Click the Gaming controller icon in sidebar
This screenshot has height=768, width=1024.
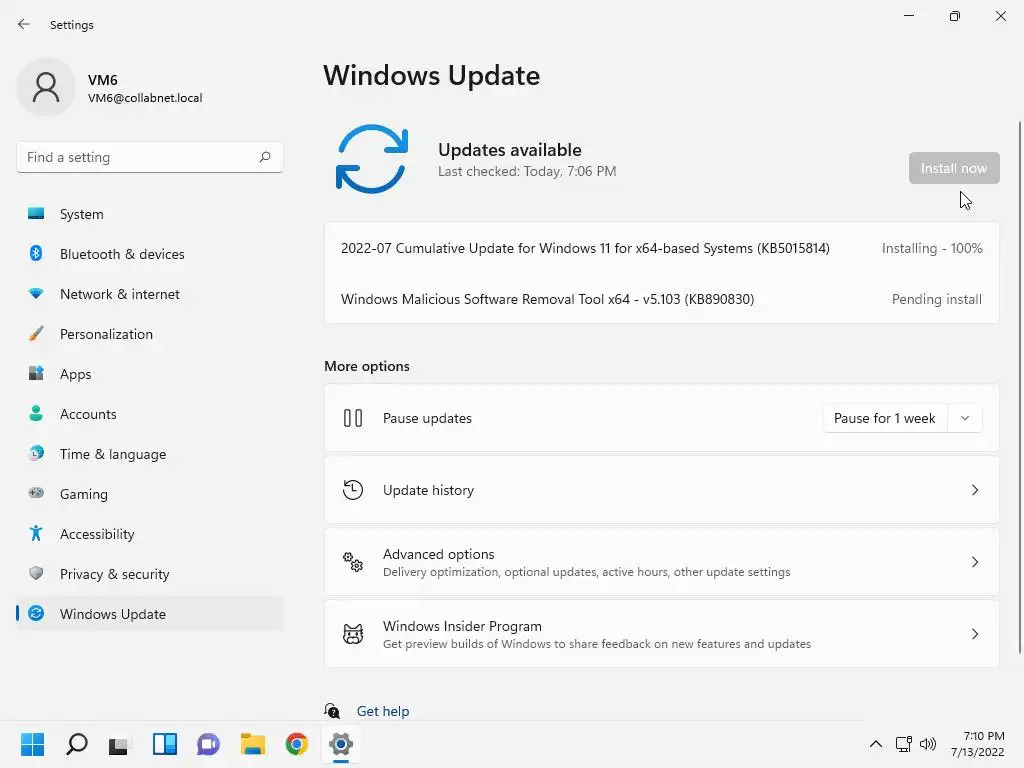pos(36,493)
